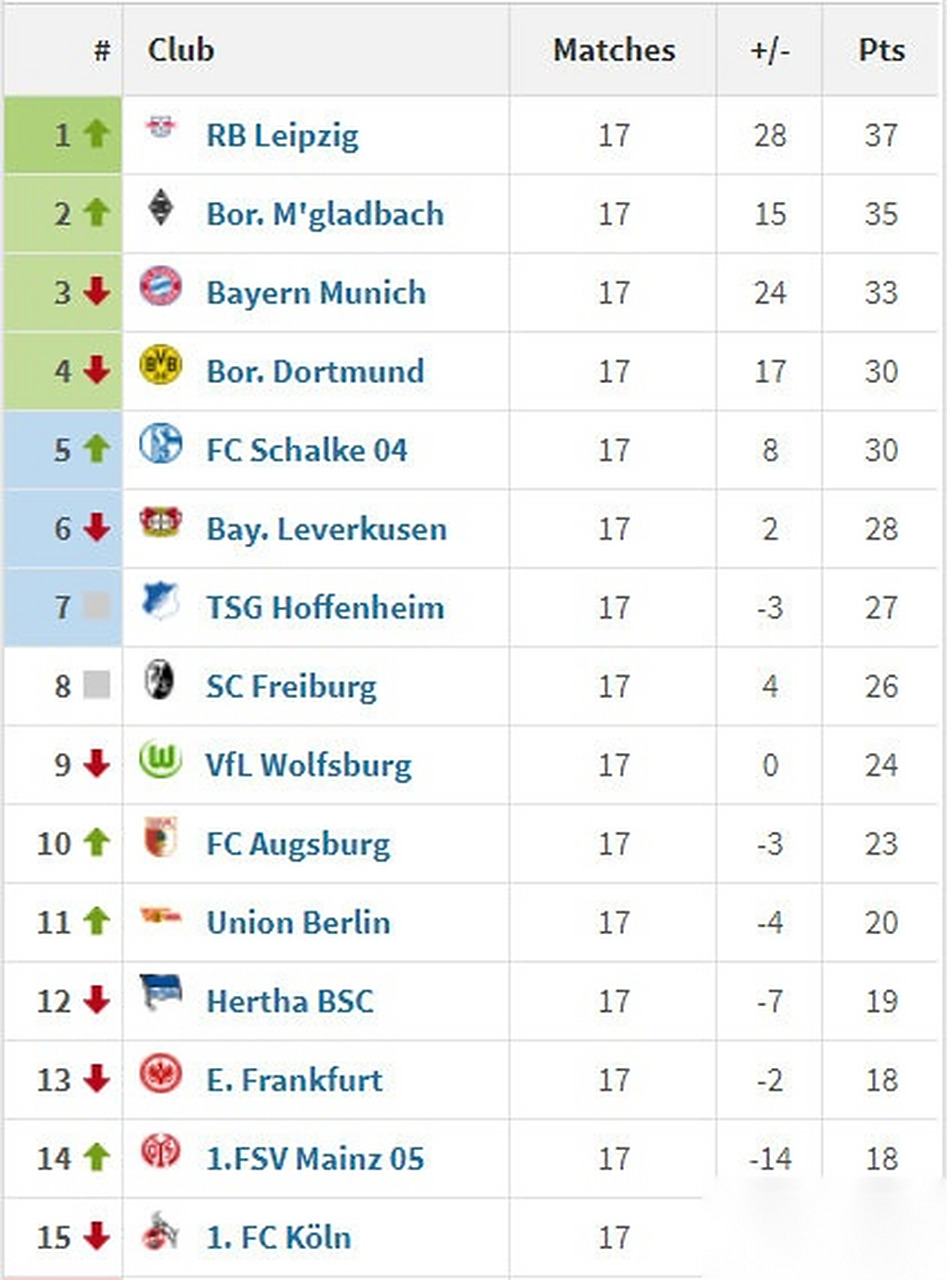The height and width of the screenshot is (1280, 947).
Task: Click the Hertha BSC flag logo
Action: (160, 995)
